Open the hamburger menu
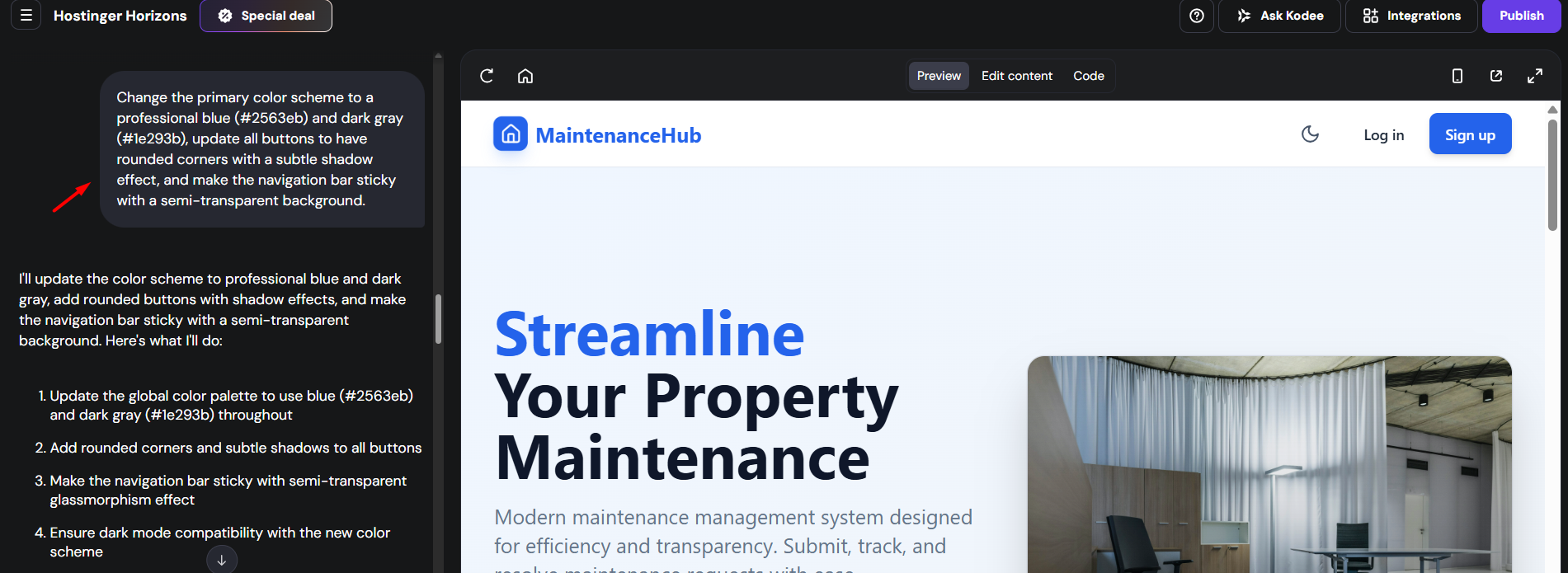The height and width of the screenshot is (573, 1568). coord(26,16)
